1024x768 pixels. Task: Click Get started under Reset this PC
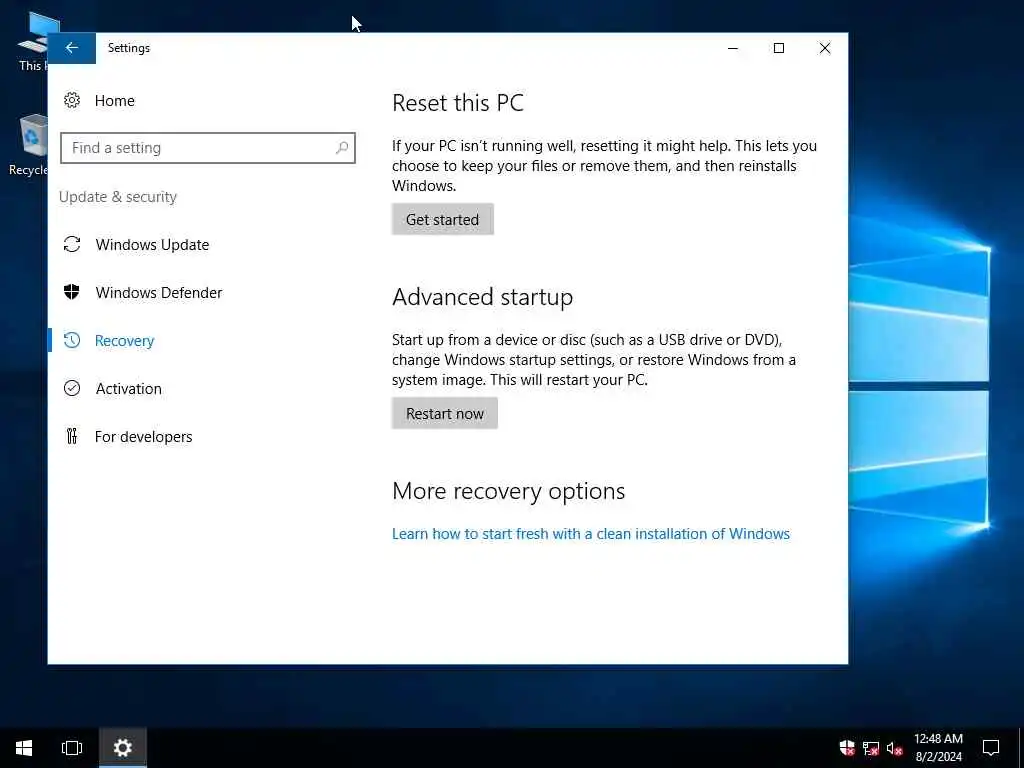(443, 219)
